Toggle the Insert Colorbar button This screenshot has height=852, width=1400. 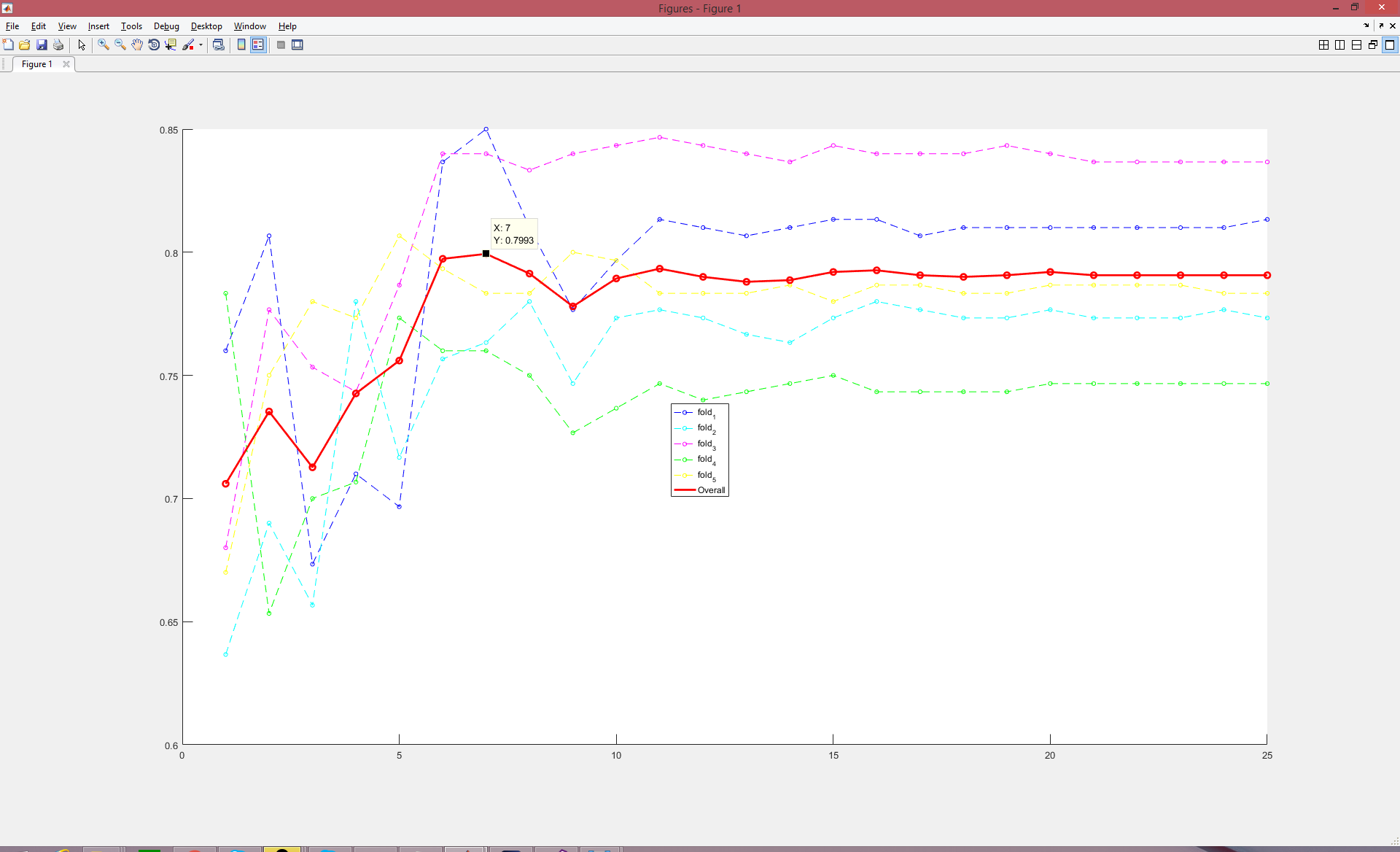(x=241, y=44)
